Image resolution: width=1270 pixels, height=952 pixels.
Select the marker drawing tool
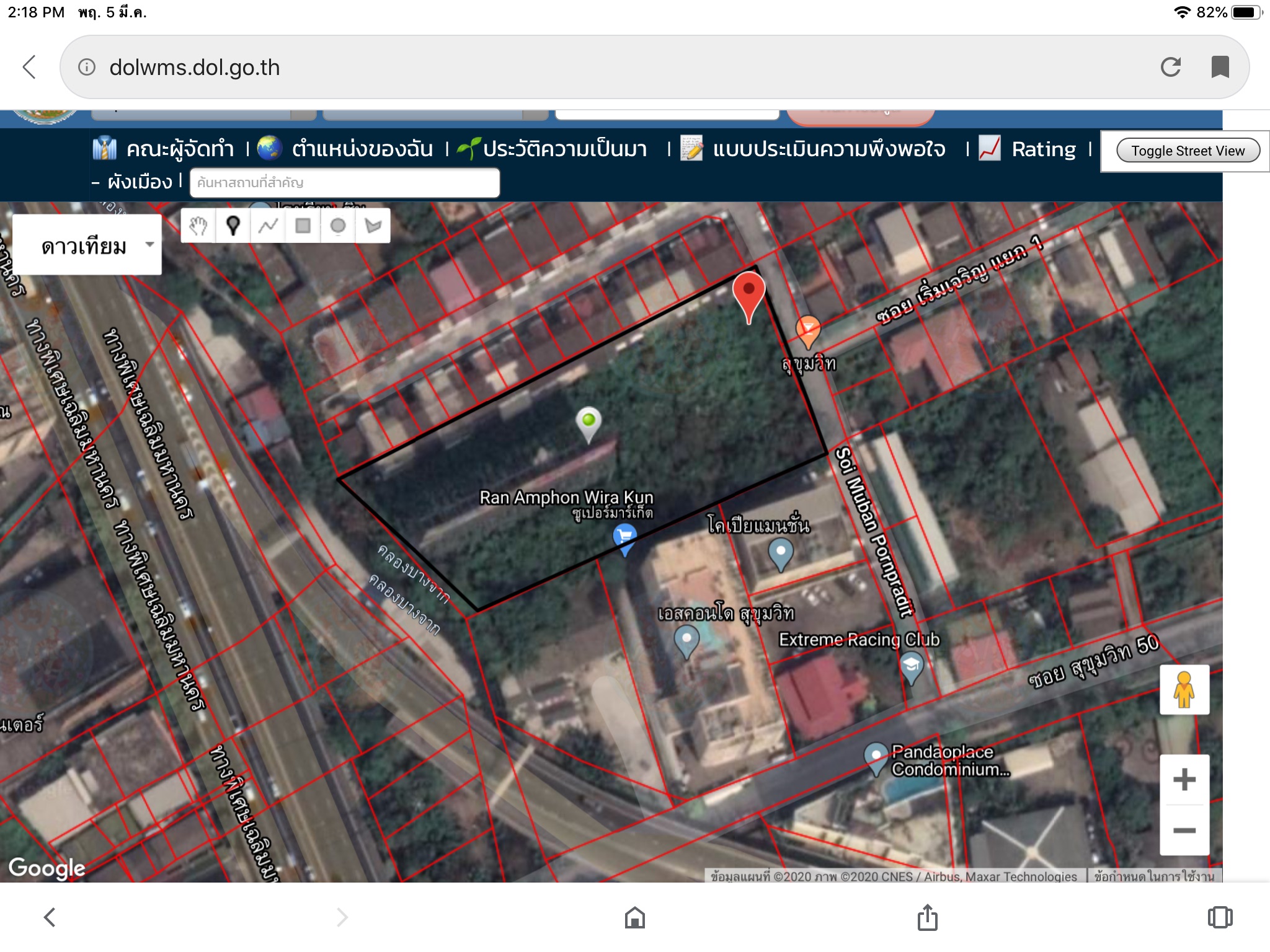coord(233,226)
